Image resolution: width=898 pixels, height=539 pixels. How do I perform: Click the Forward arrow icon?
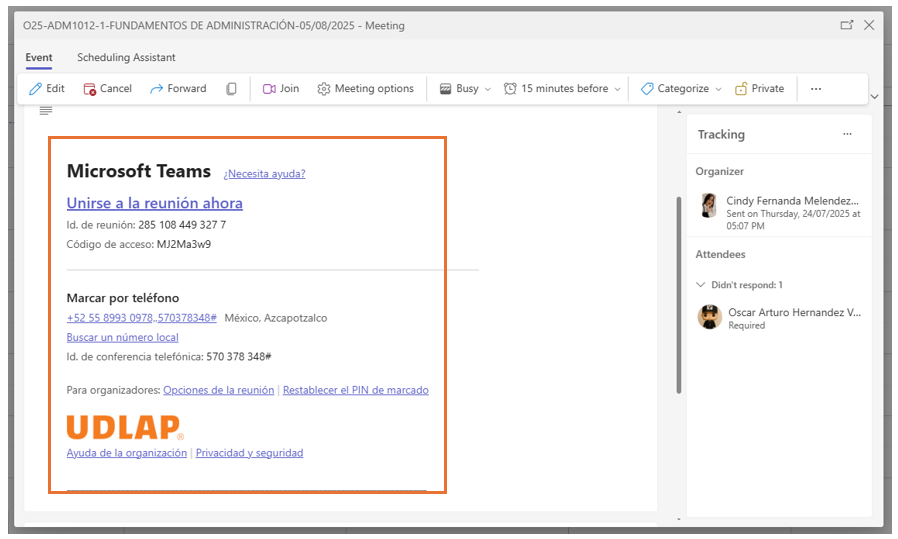point(156,89)
